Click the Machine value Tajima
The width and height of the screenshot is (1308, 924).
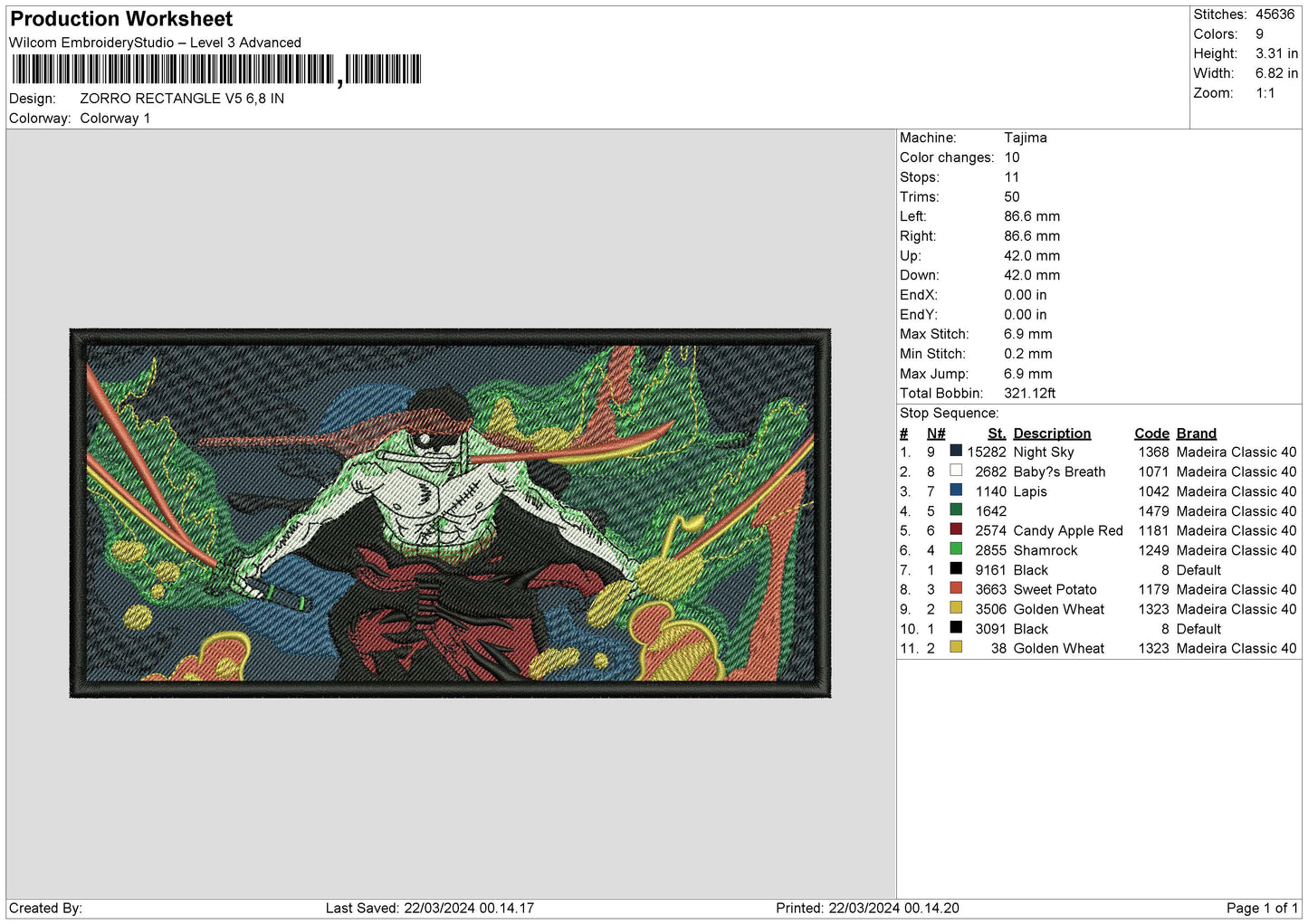1026,138
